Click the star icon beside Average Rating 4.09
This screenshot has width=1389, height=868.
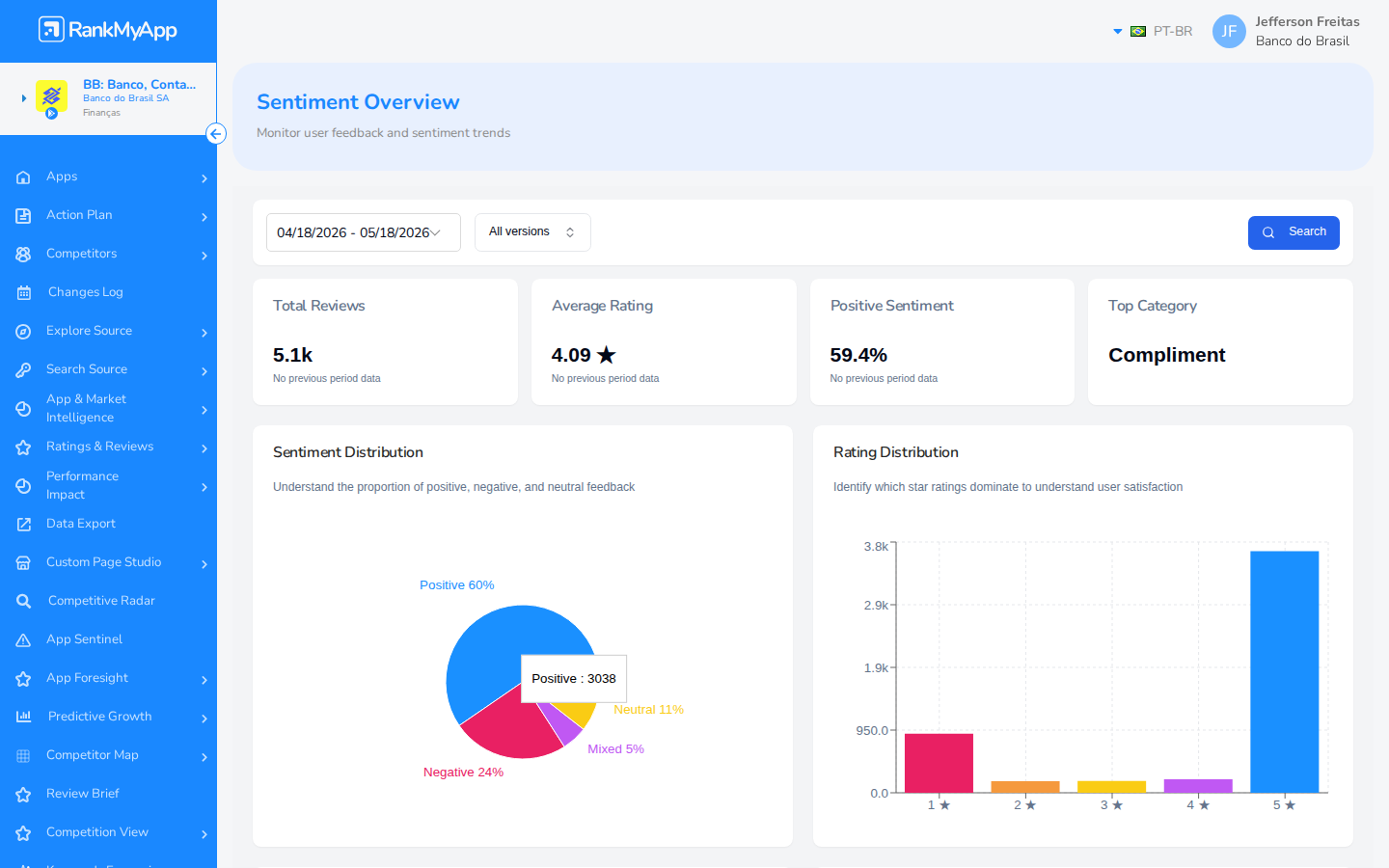[x=606, y=355]
